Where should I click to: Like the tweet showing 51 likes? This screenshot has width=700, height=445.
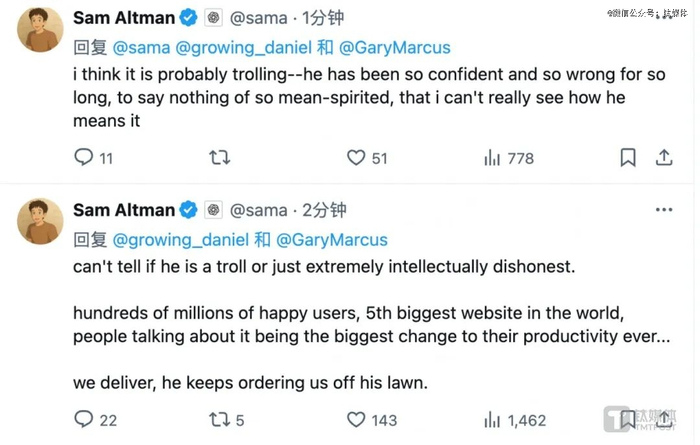point(356,158)
